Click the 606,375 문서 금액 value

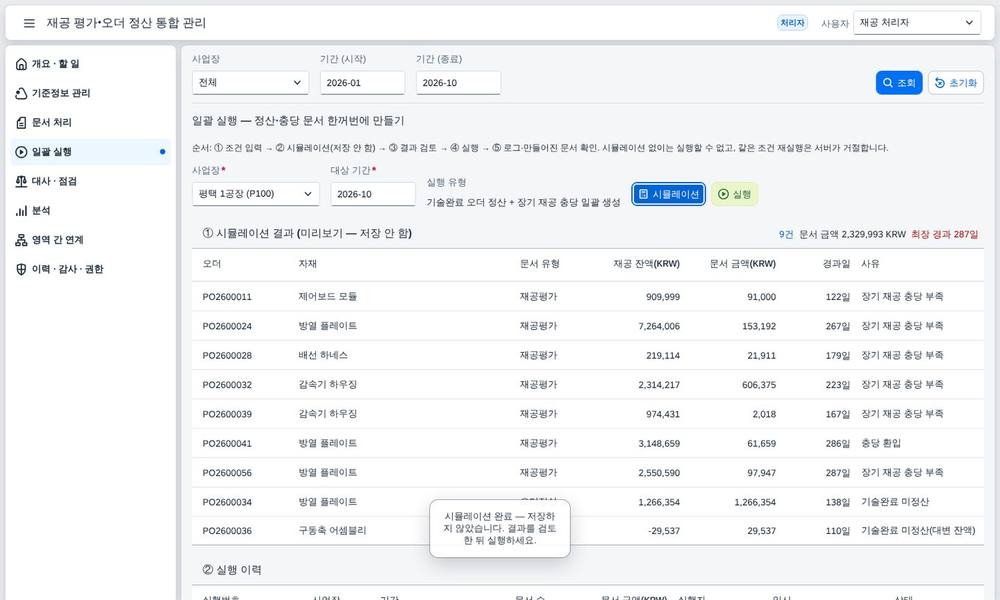point(759,384)
